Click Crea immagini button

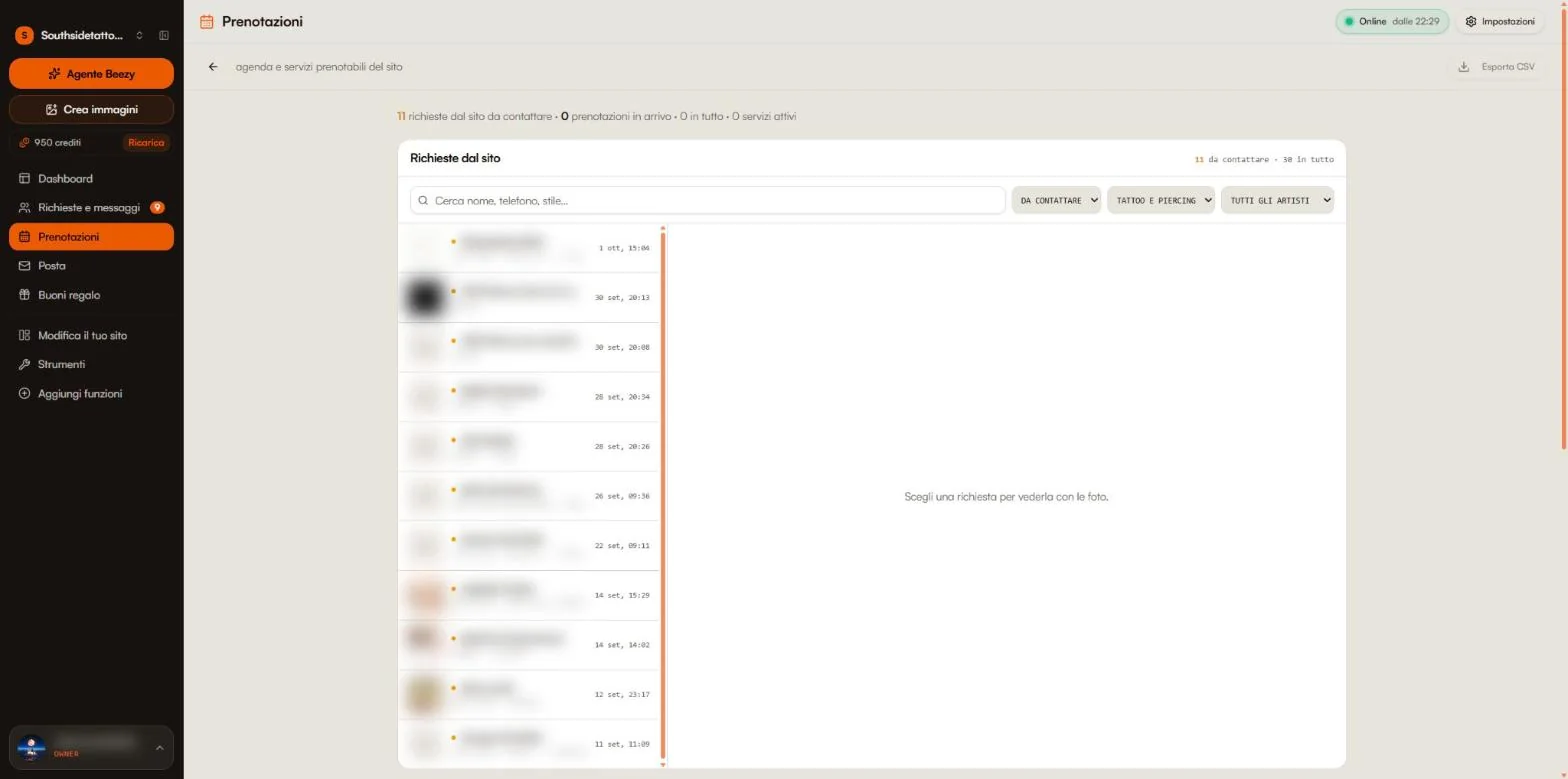click(91, 109)
